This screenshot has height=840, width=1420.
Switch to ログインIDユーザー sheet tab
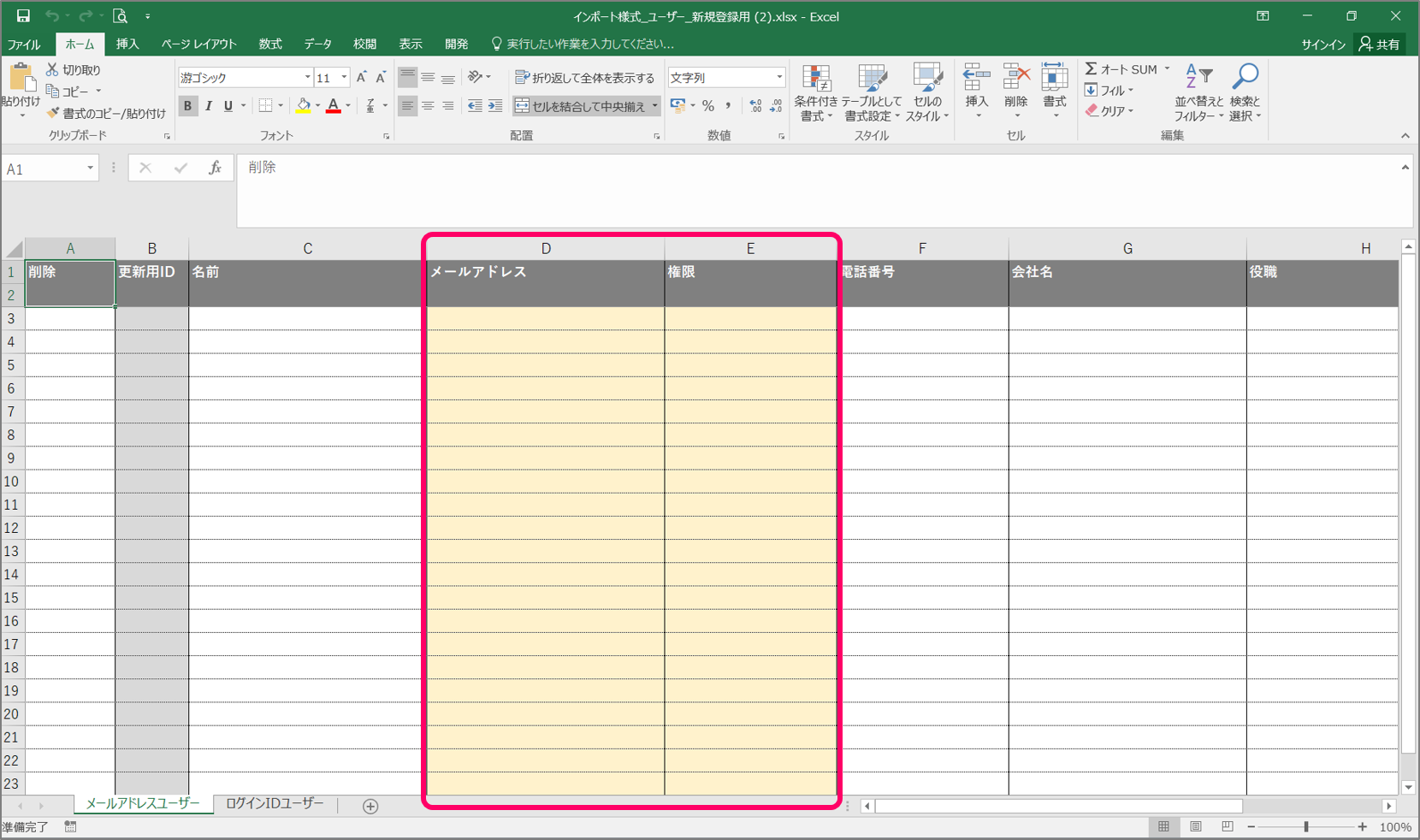tap(275, 804)
